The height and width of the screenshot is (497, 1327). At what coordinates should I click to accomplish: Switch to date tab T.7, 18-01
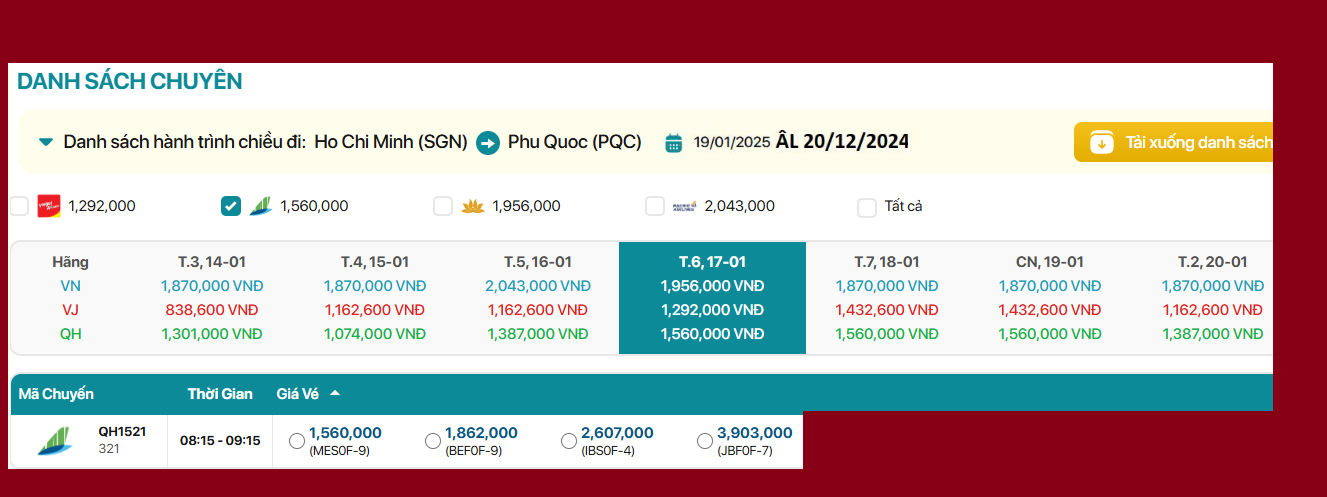click(x=886, y=262)
